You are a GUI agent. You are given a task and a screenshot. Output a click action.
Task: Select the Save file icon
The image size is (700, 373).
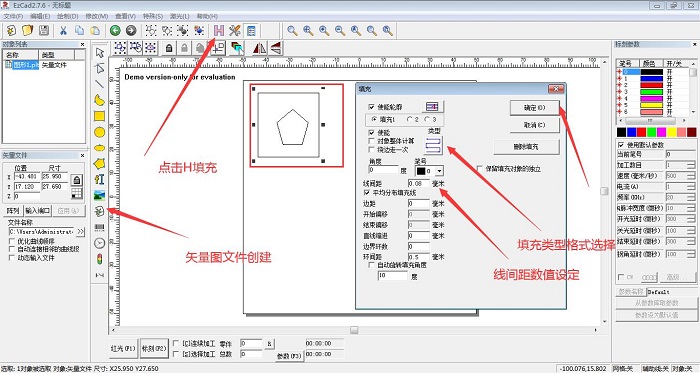(x=44, y=30)
